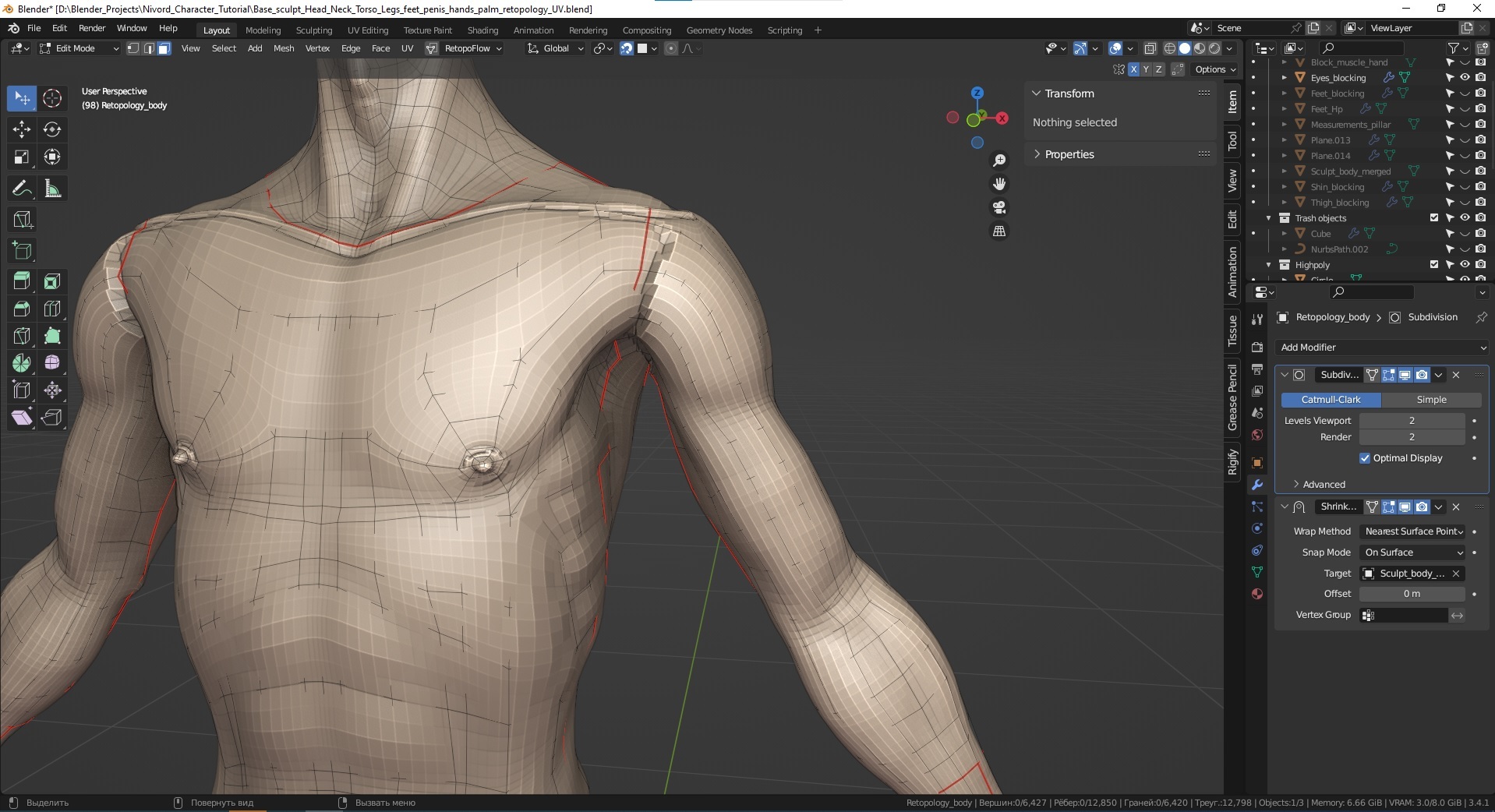The width and height of the screenshot is (1495, 812).
Task: Select the Shear tool
Action: (22, 418)
